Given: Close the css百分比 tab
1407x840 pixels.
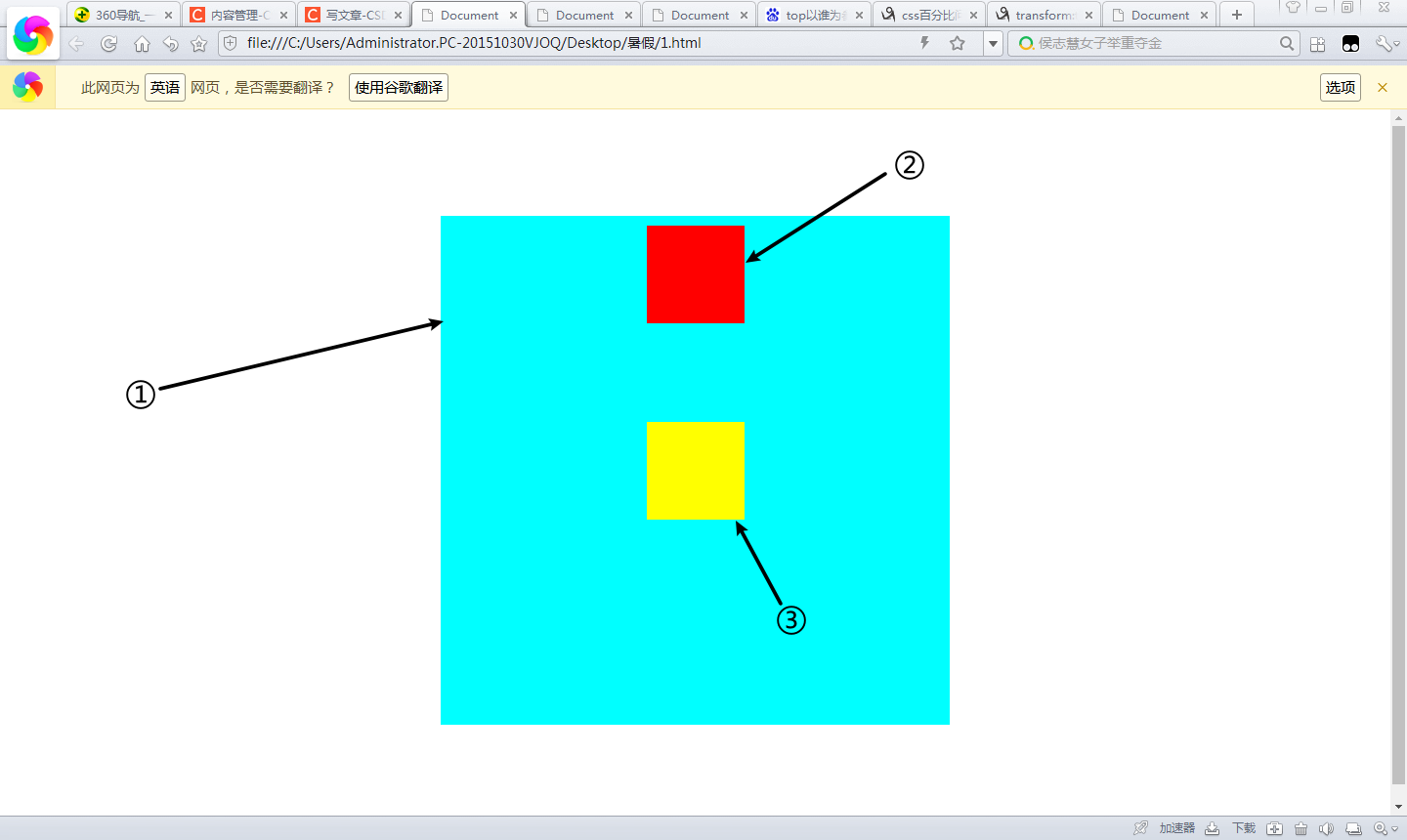Looking at the screenshot, I should click(973, 15).
